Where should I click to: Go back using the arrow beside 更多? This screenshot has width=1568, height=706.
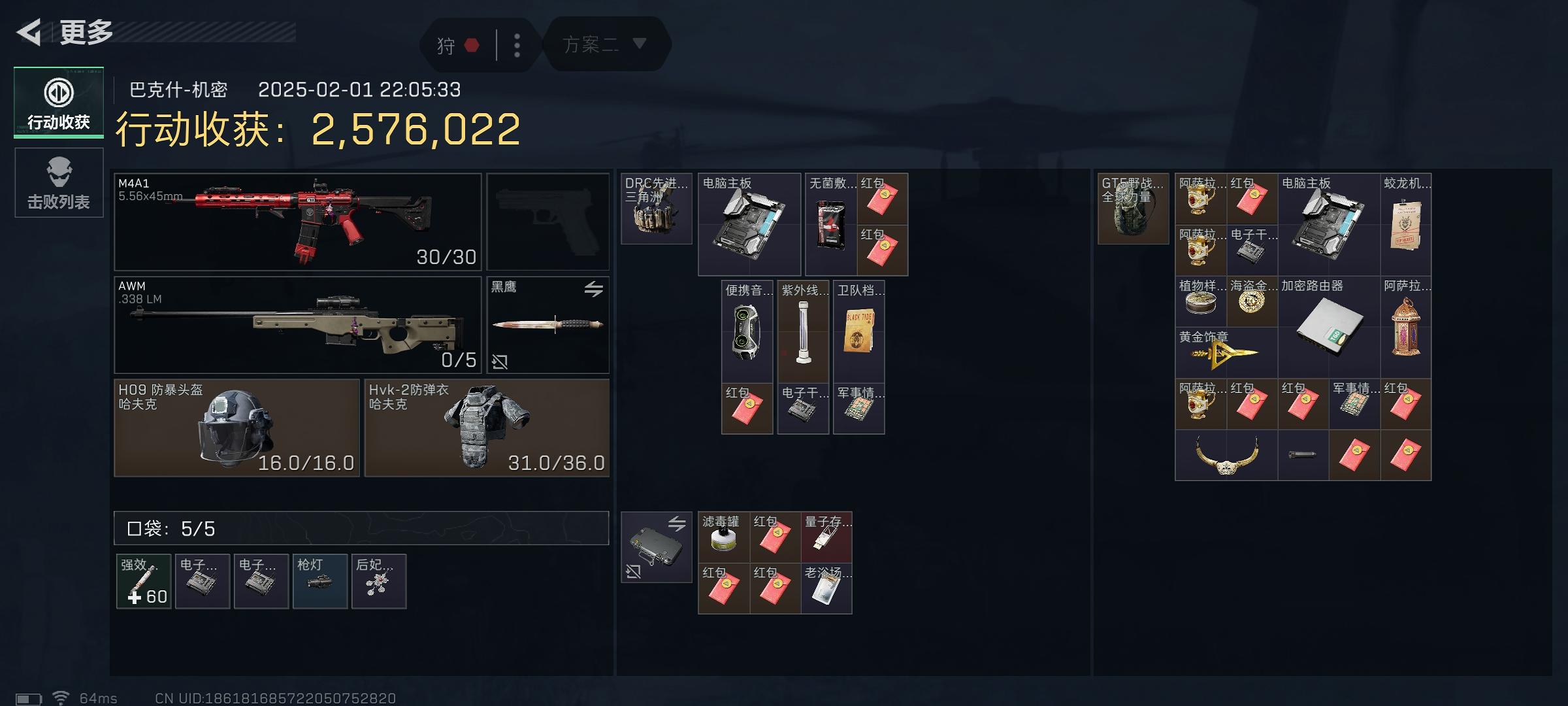click(29, 32)
